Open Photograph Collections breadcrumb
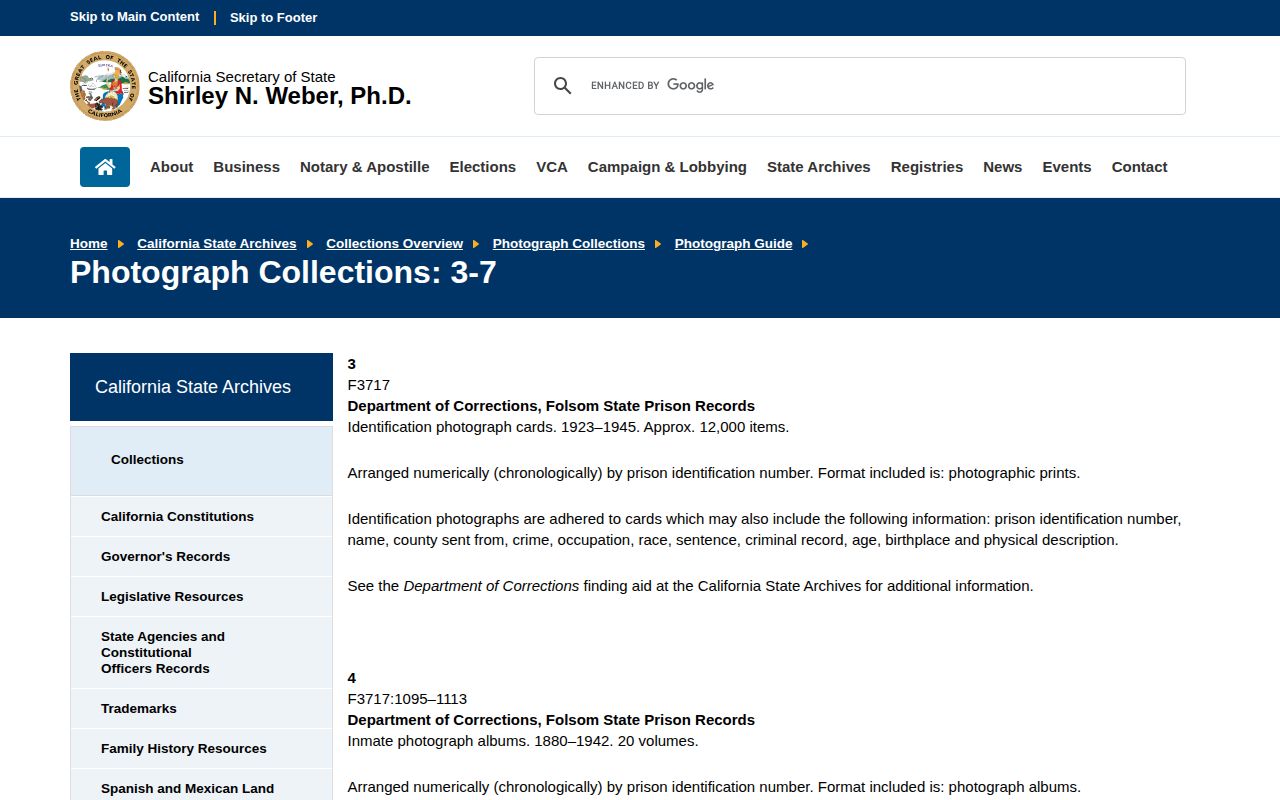1280x800 pixels. point(568,243)
